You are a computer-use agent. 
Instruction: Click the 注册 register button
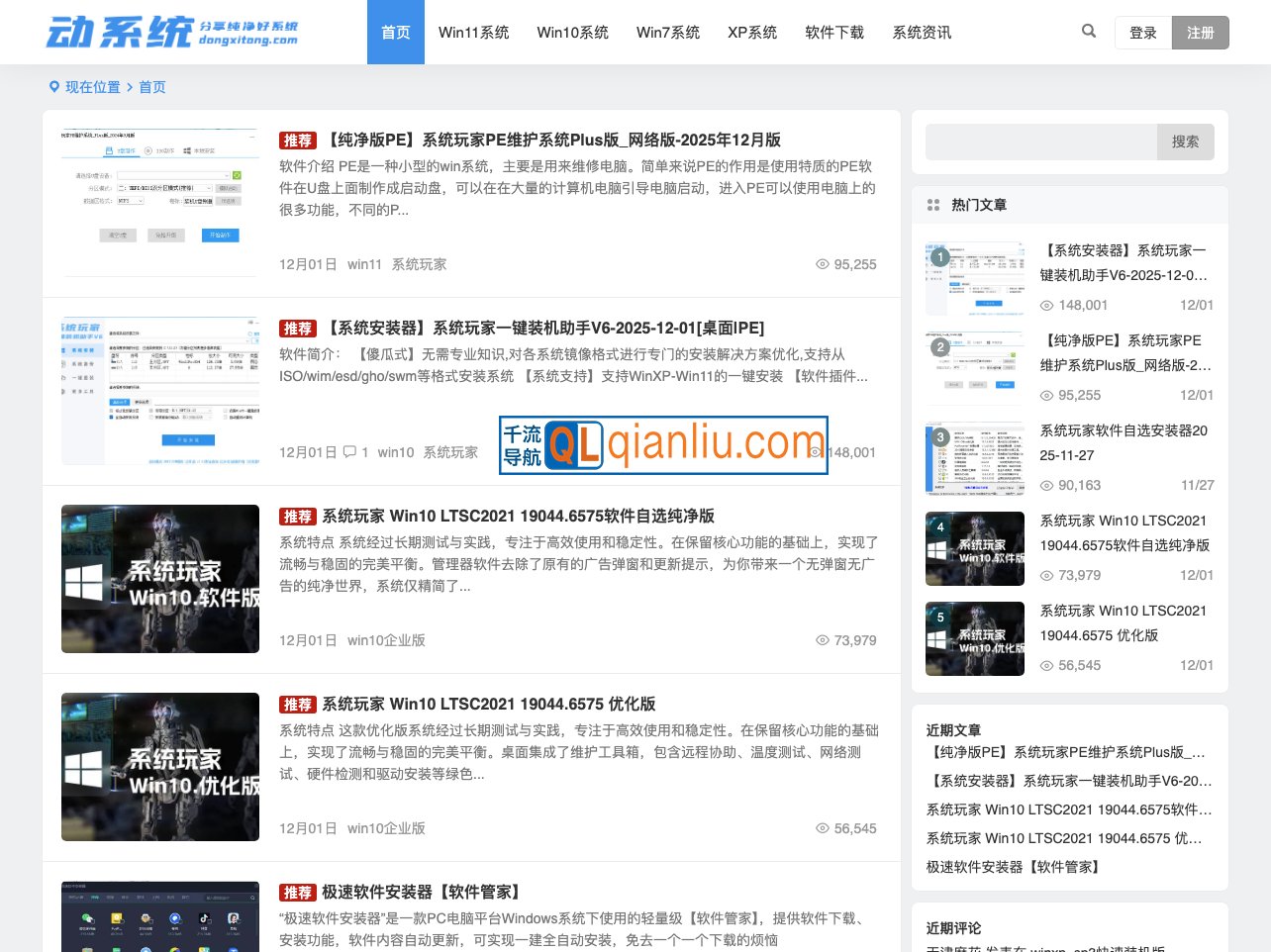[x=1200, y=32]
